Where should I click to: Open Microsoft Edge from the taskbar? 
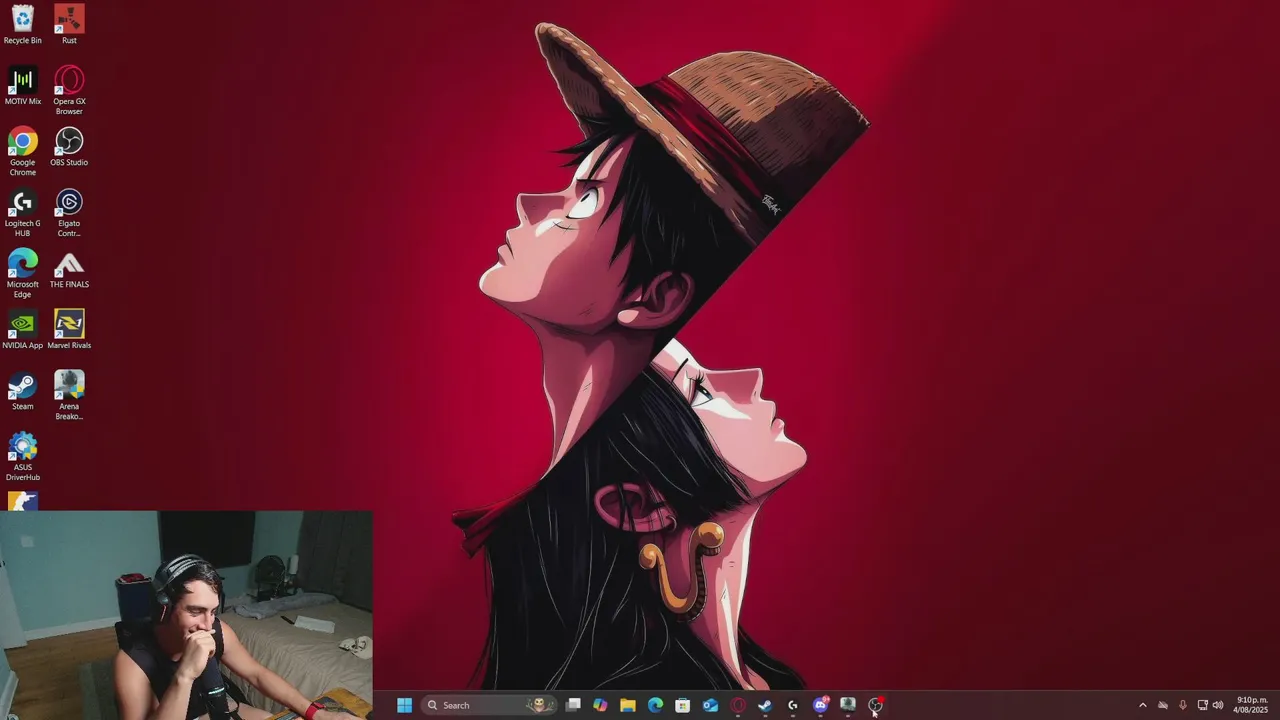pos(655,705)
